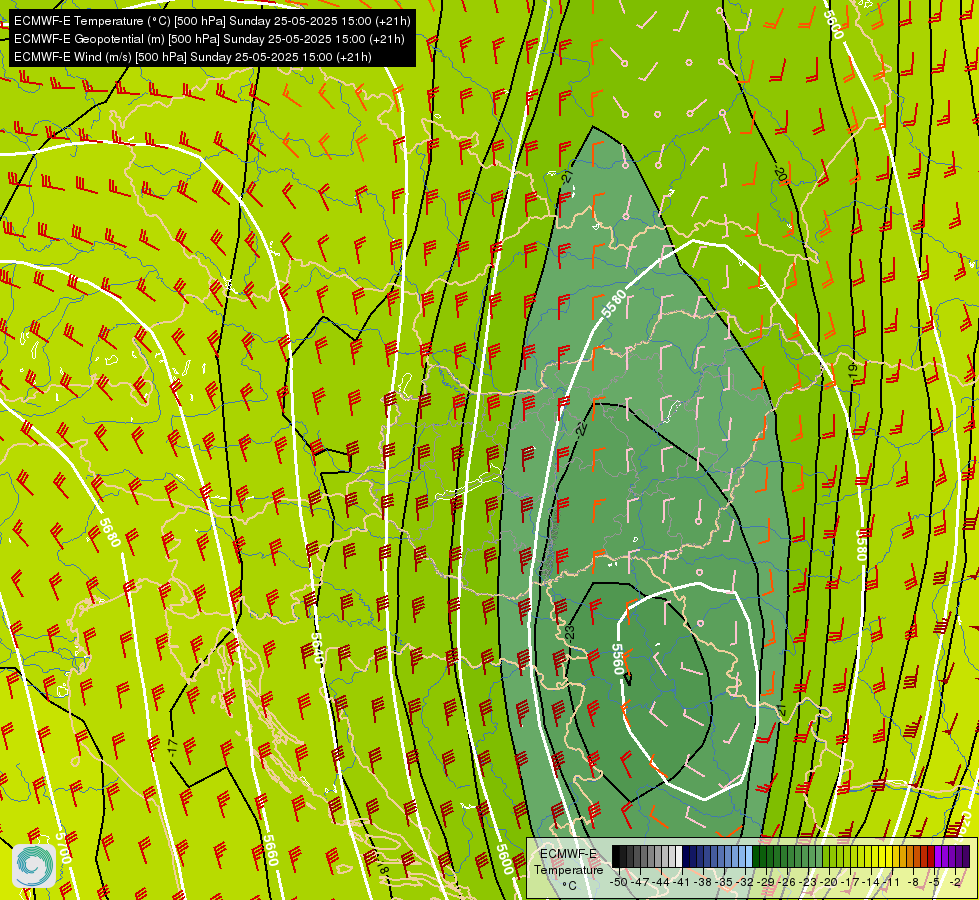Click the -35 tick label in the legend

tap(724, 883)
